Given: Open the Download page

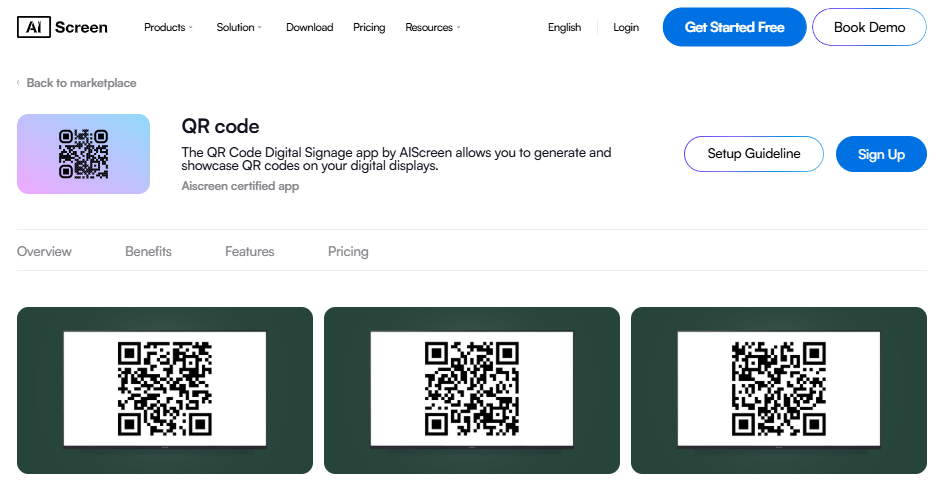Looking at the screenshot, I should [x=309, y=27].
